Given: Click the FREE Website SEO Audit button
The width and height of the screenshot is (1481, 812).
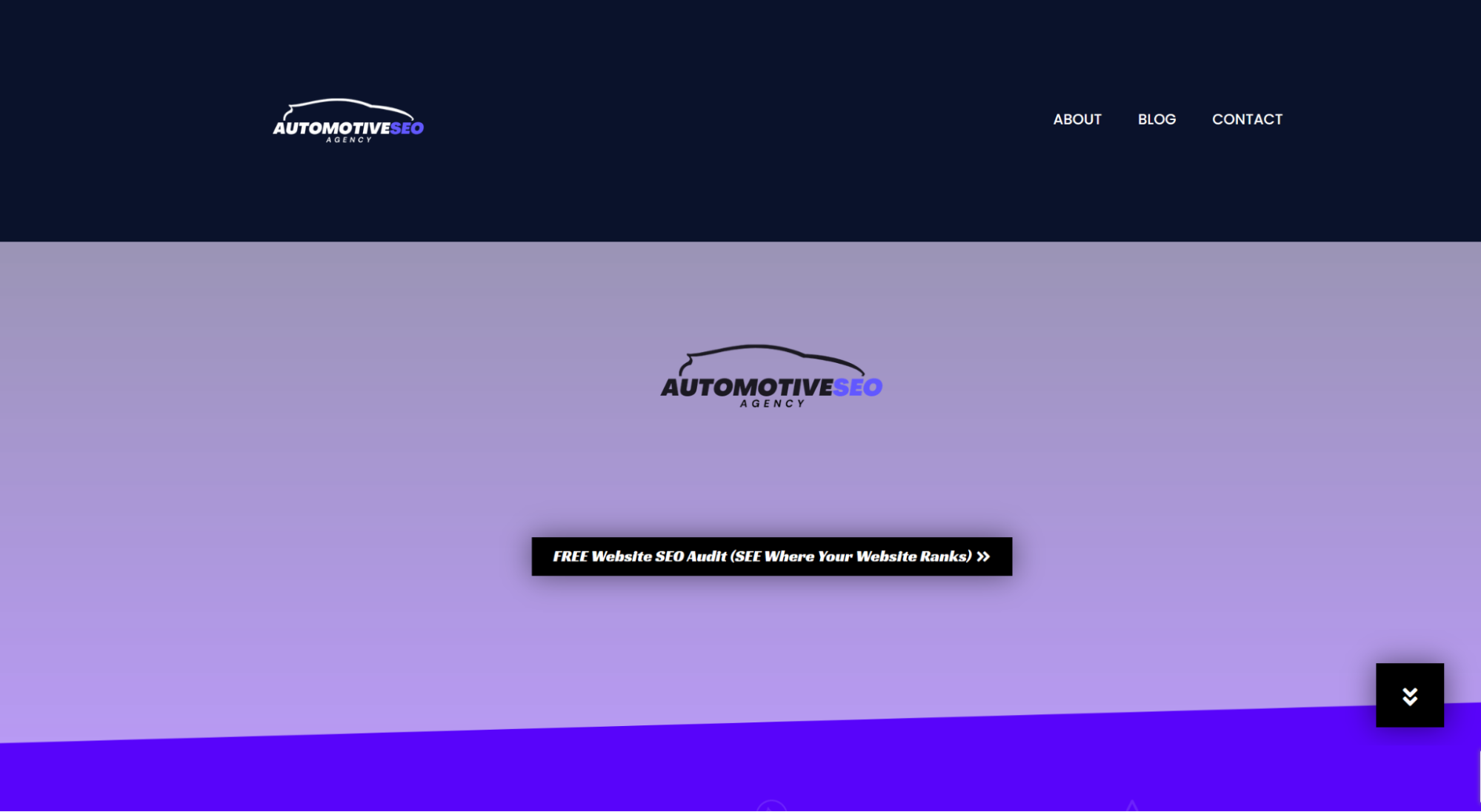Looking at the screenshot, I should (771, 556).
